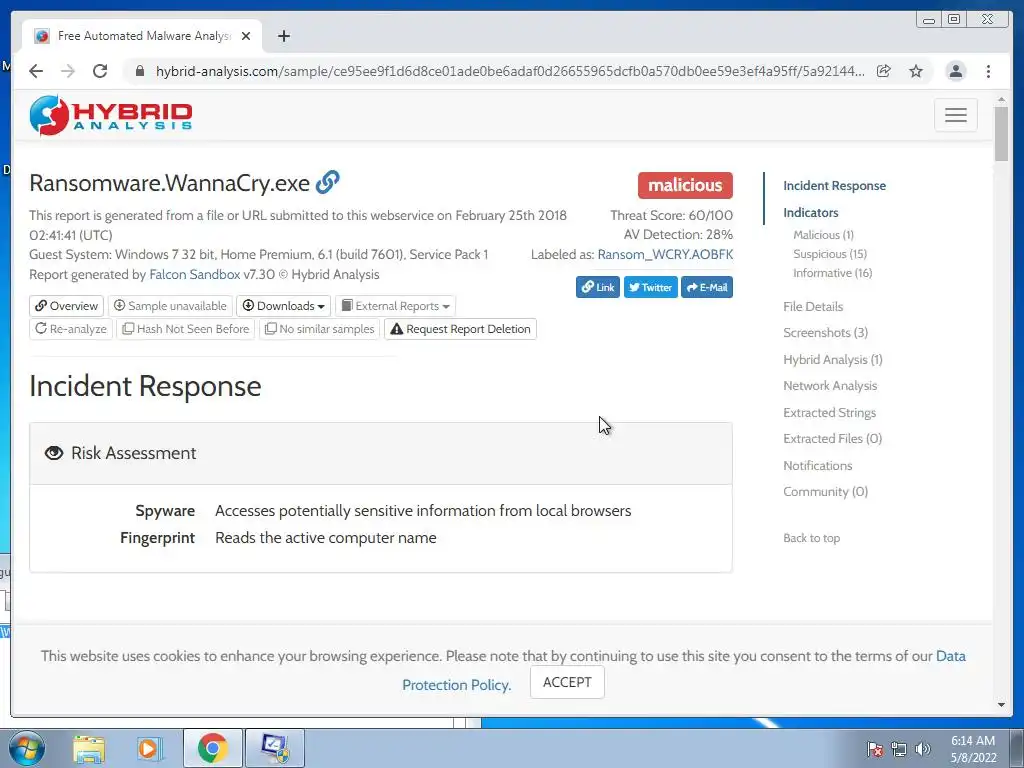Bookmark this page with the star icon
Image resolution: width=1024 pixels, height=768 pixels.
916,71
